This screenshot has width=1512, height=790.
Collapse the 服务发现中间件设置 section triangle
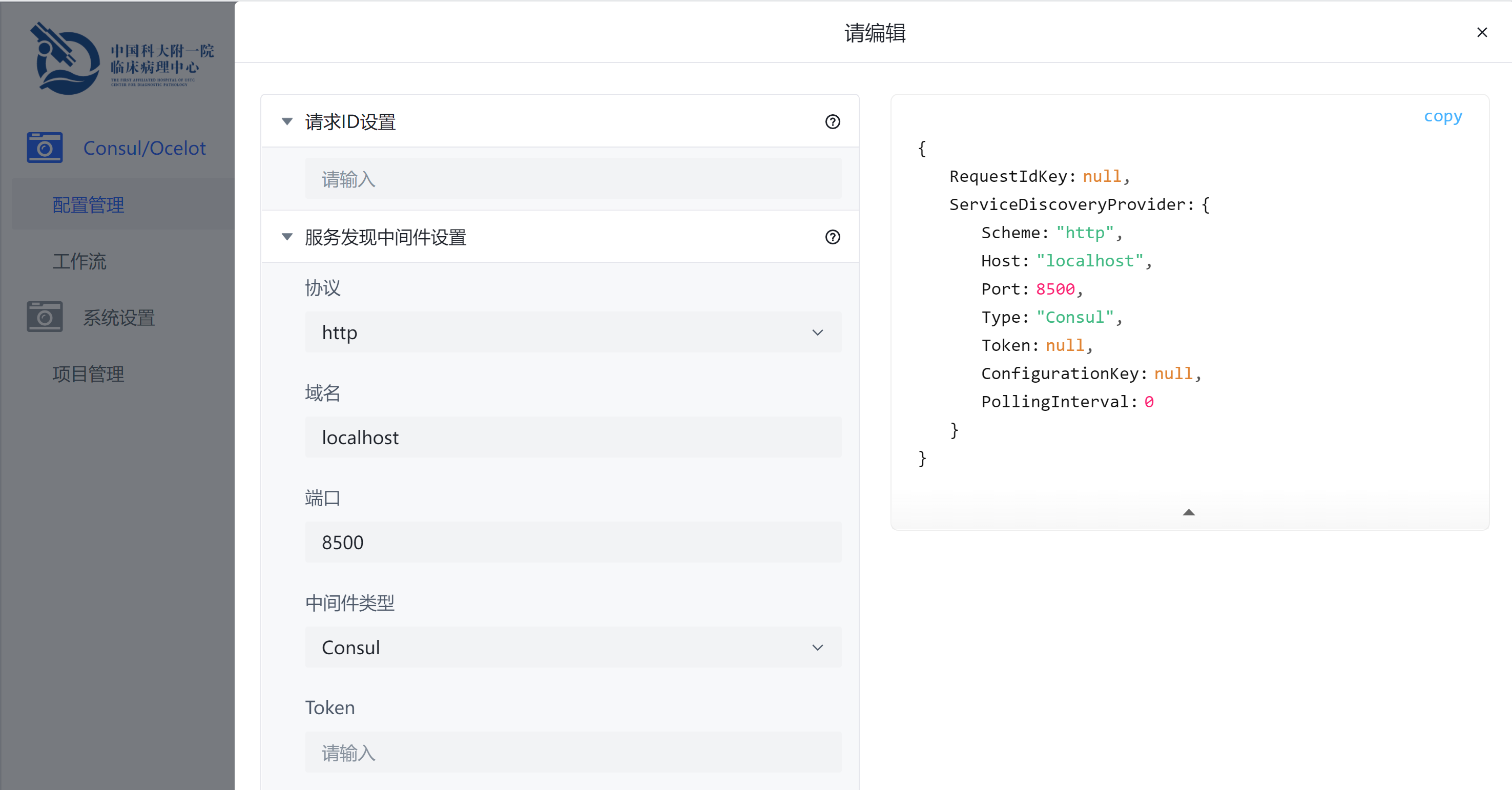(287, 237)
